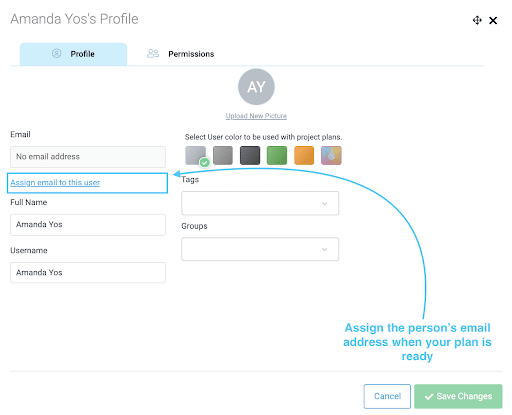Open the custom rainbow color picker swatch
The image size is (512, 415).
click(331, 155)
